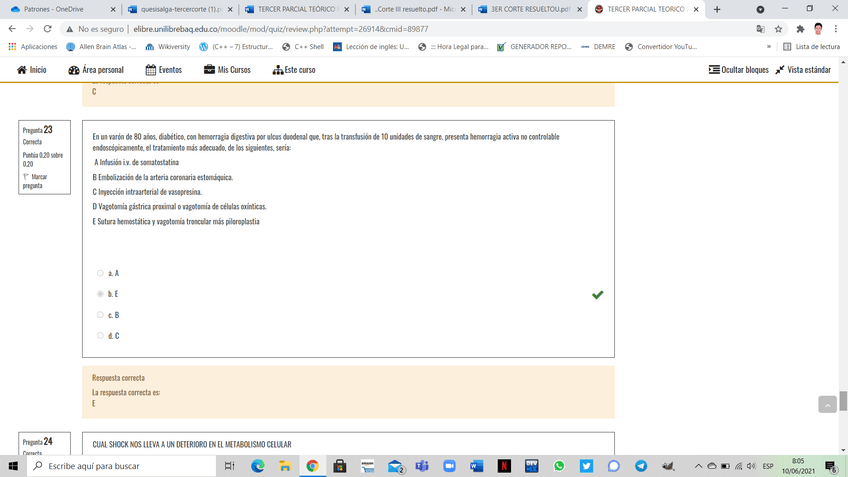
Task: Switch to the quesisalga-tercercorte tab
Action: point(180,9)
